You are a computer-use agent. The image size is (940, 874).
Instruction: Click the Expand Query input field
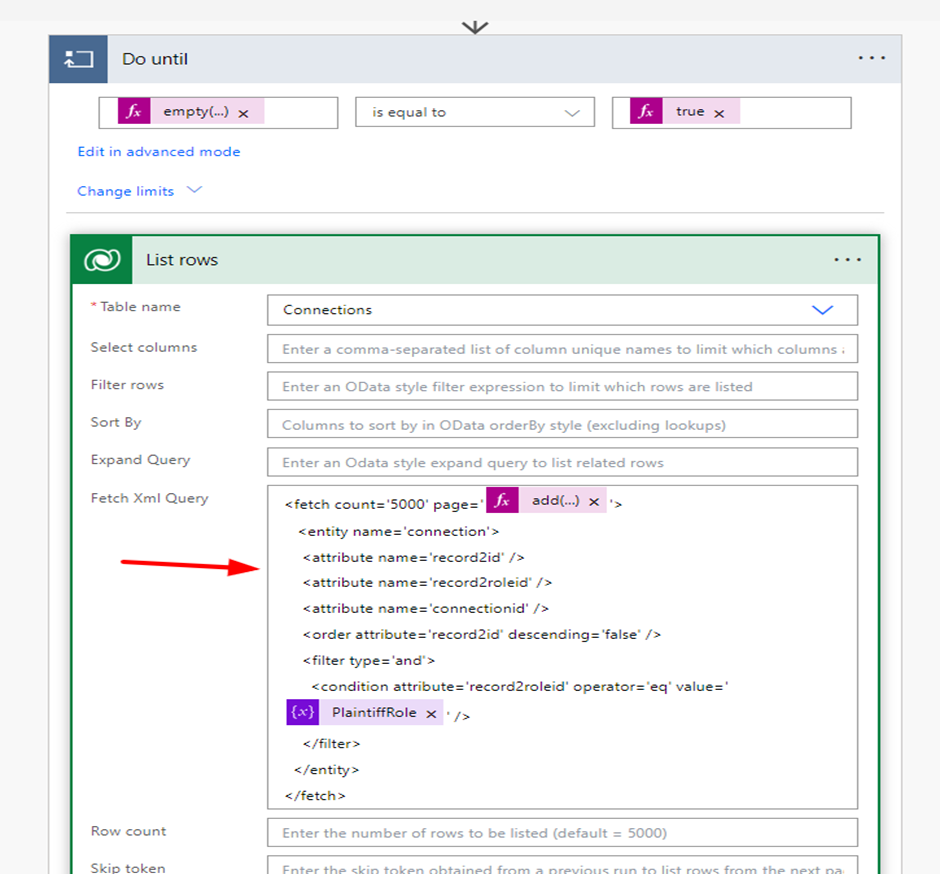coord(562,462)
